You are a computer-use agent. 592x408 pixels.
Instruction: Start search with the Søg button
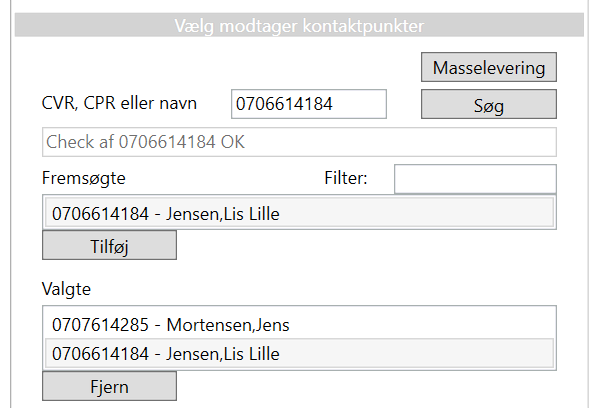[x=489, y=104]
